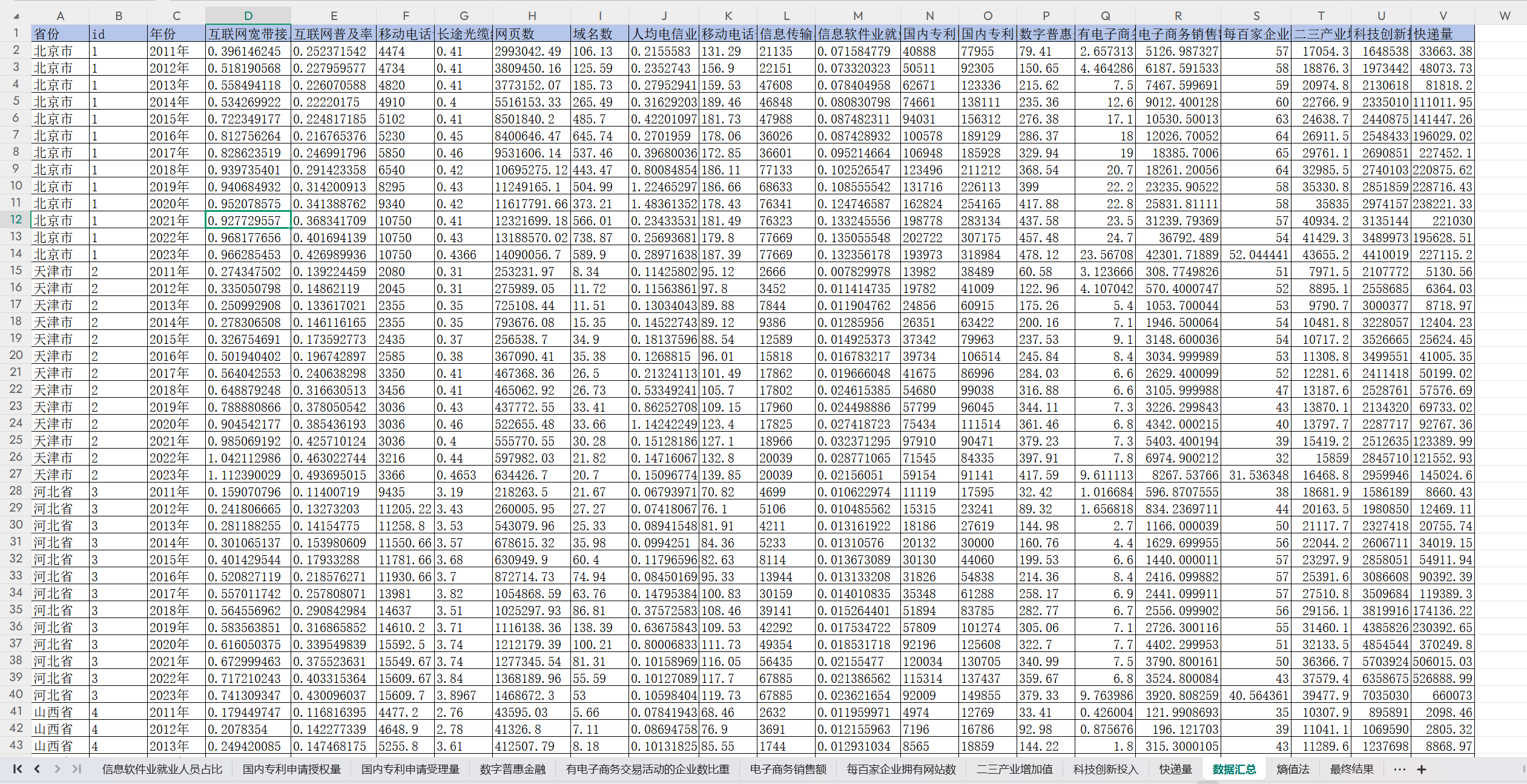Add a new sheet with plus icon
Image resolution: width=1527 pixels, height=784 pixels.
pos(1422,769)
